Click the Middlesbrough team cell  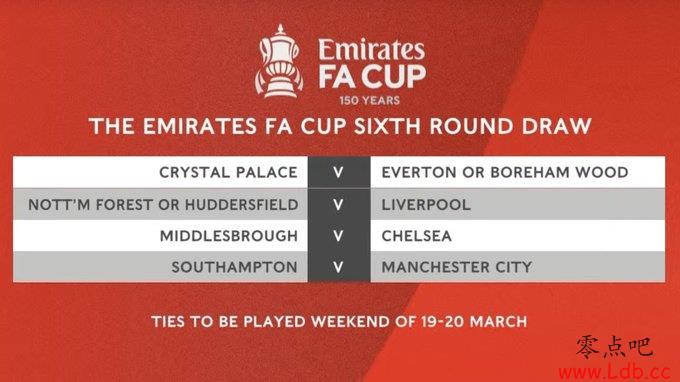[x=160, y=236]
